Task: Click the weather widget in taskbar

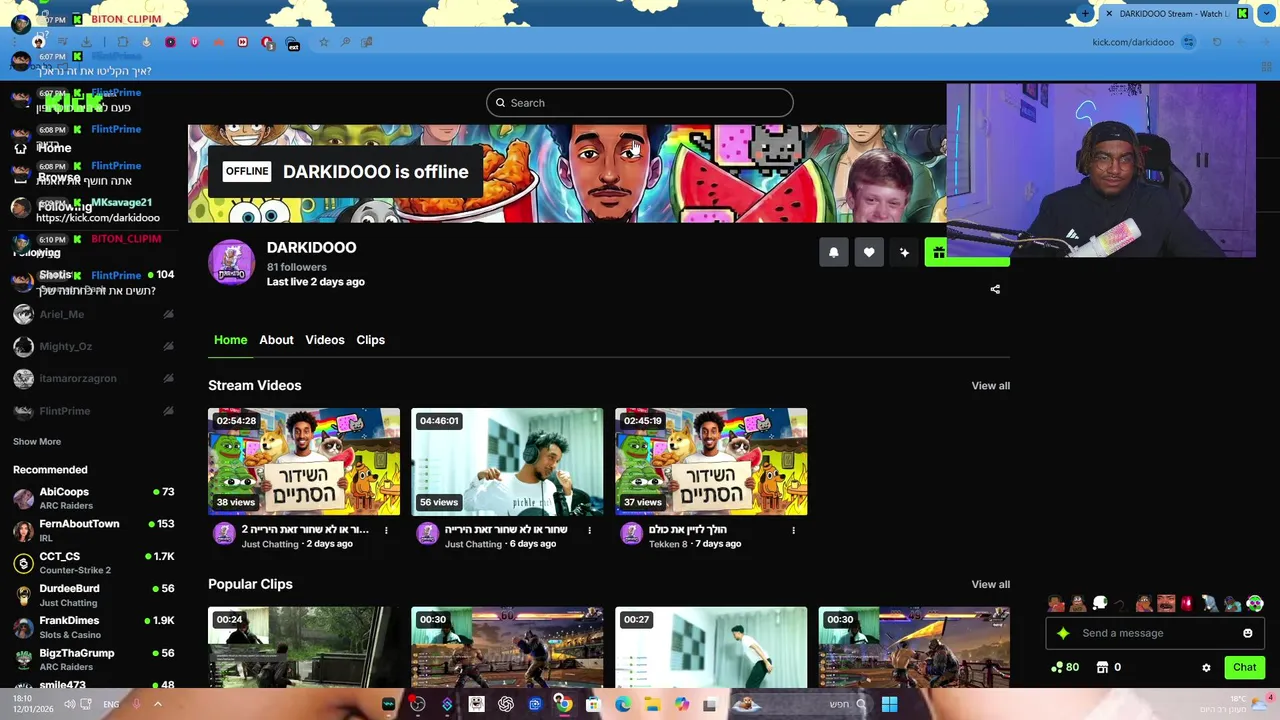Action: coord(1236,704)
